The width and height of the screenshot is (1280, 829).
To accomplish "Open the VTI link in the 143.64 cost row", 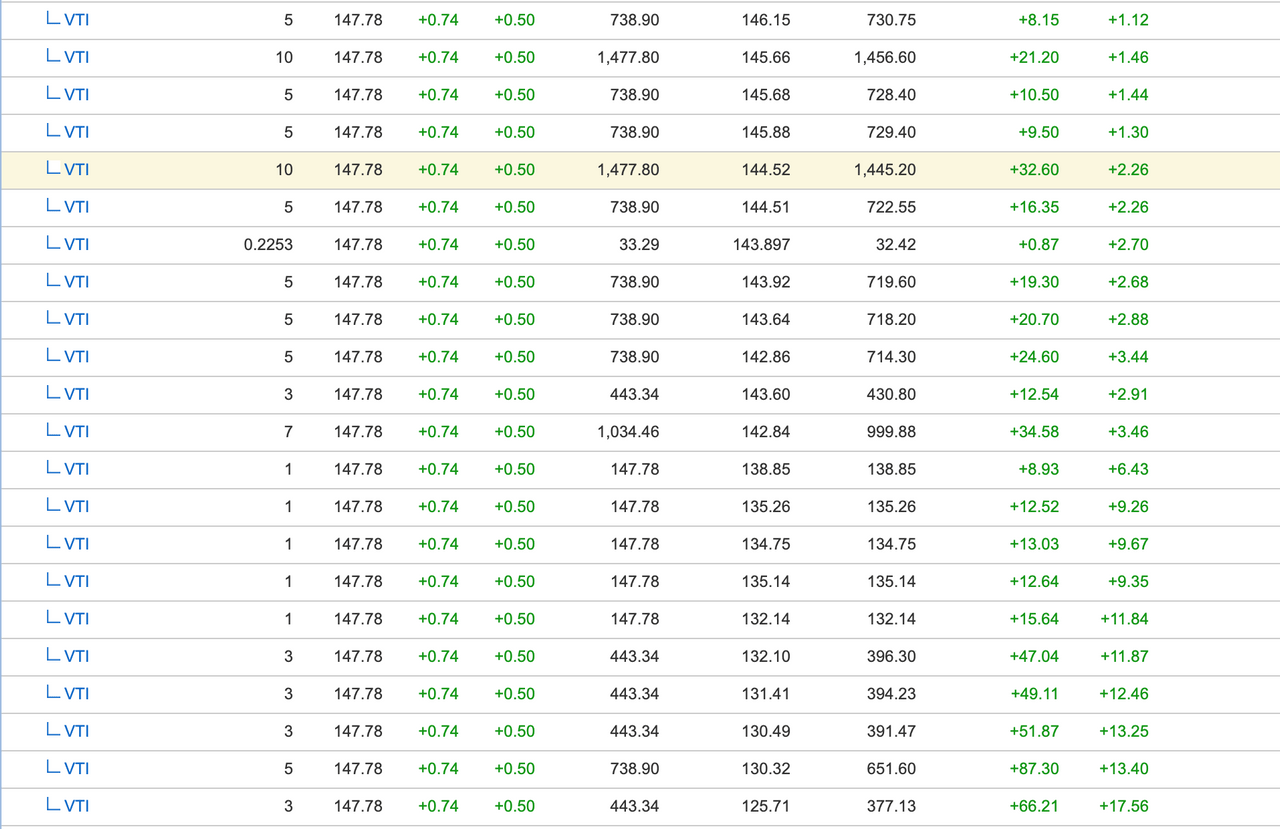I will (76, 319).
